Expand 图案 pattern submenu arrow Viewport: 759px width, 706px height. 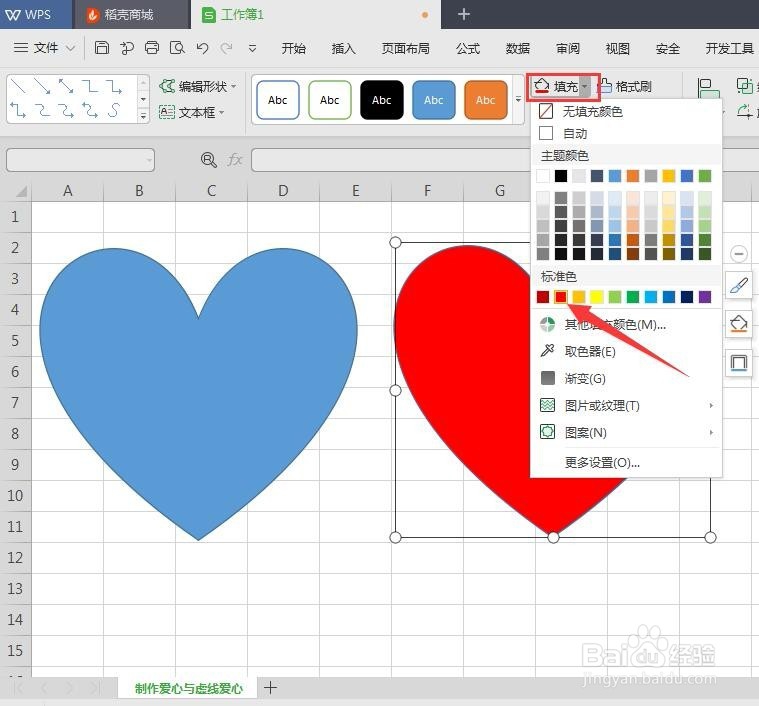[x=711, y=432]
